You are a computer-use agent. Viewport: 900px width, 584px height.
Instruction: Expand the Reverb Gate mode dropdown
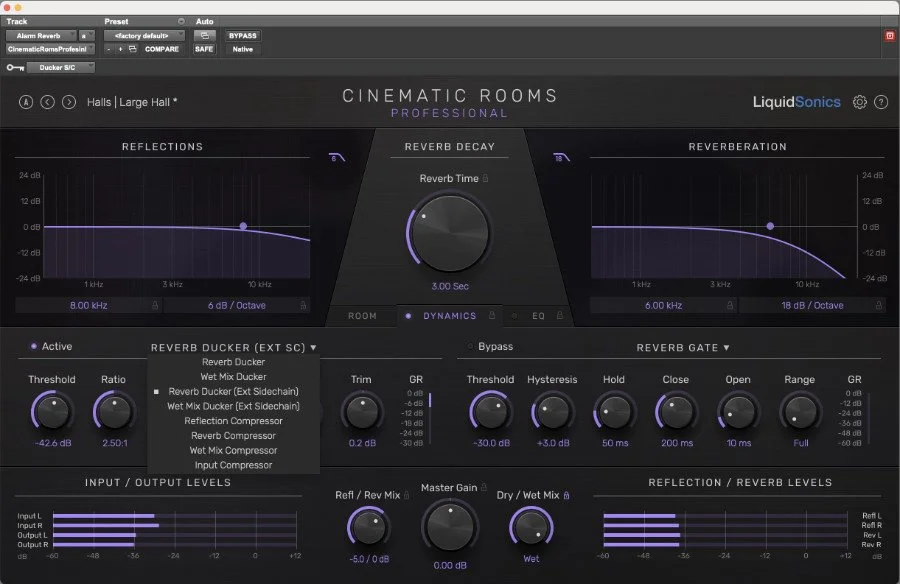[x=683, y=347]
